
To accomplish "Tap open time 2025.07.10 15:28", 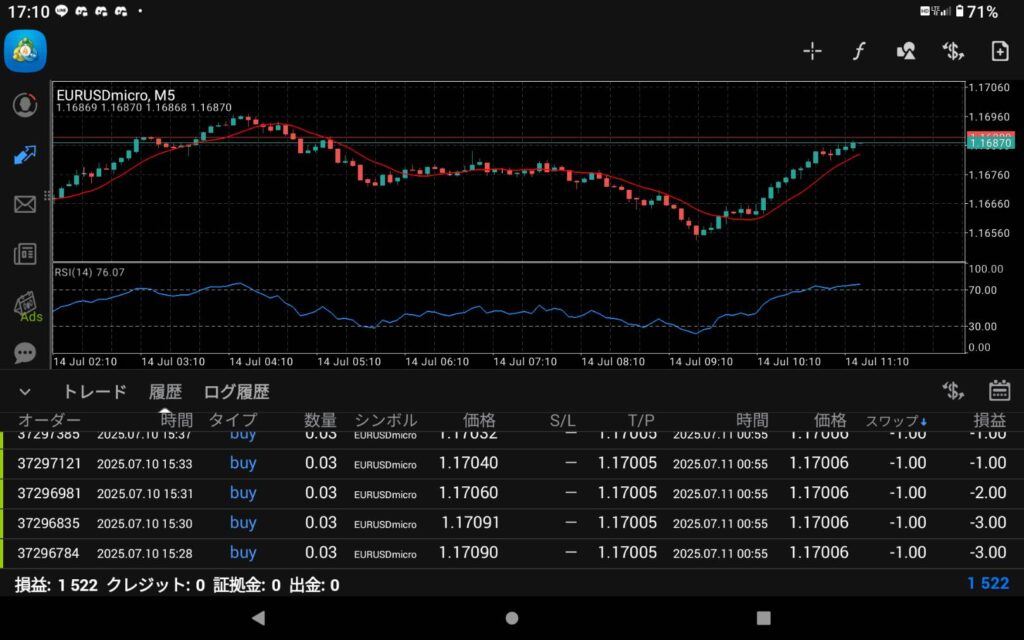I will pyautogui.click(x=144, y=554).
